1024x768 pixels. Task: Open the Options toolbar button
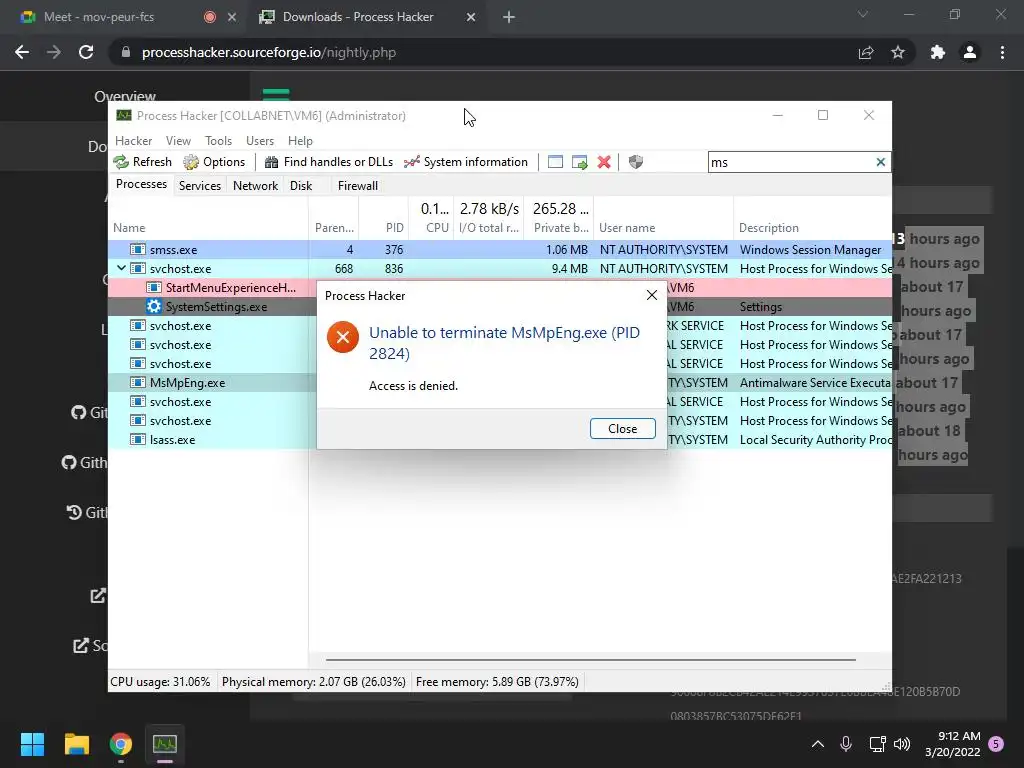tap(214, 162)
